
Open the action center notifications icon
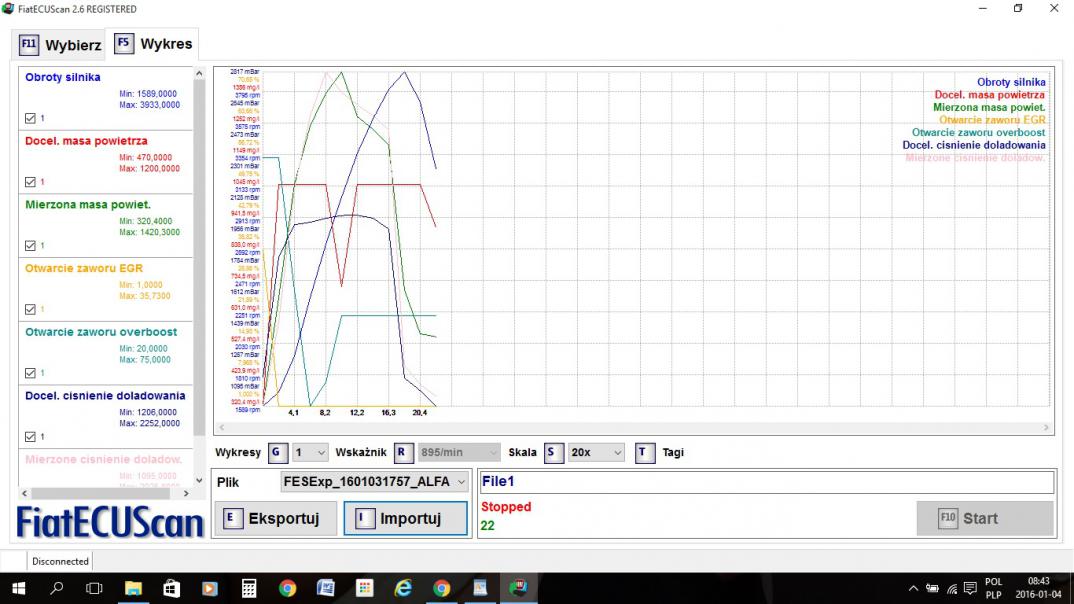[x=970, y=588]
